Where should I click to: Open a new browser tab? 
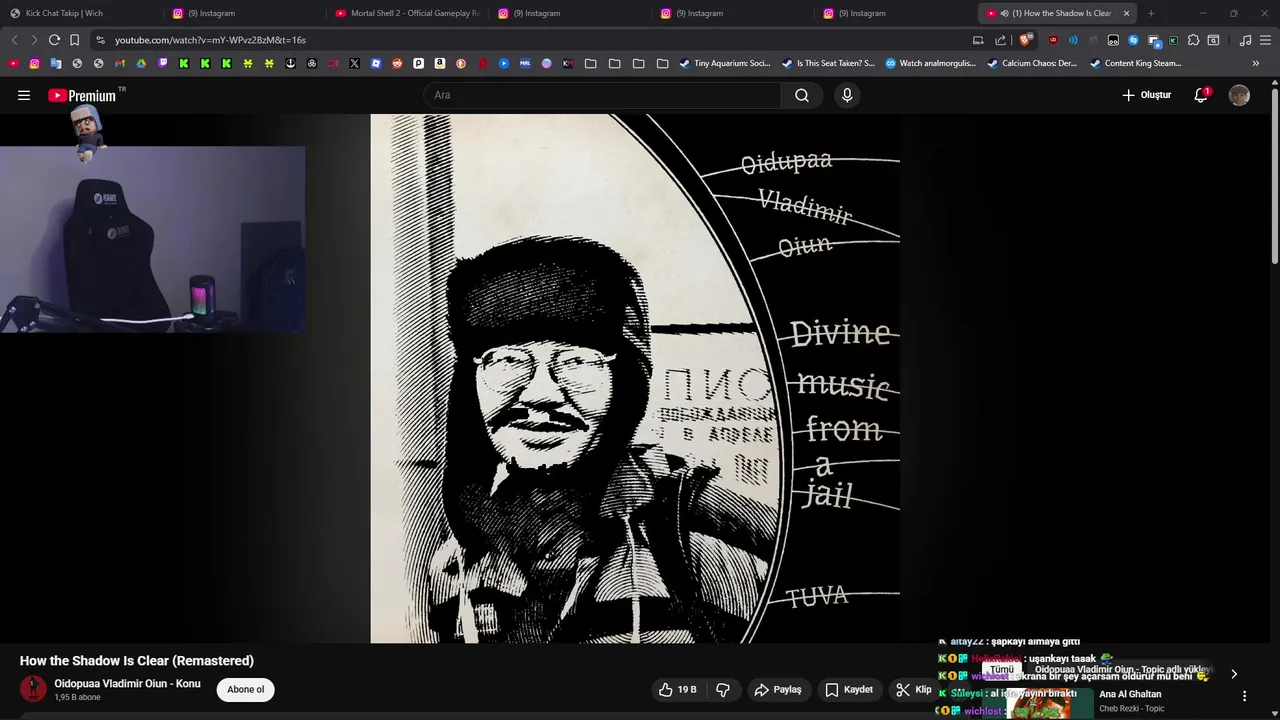1151,13
